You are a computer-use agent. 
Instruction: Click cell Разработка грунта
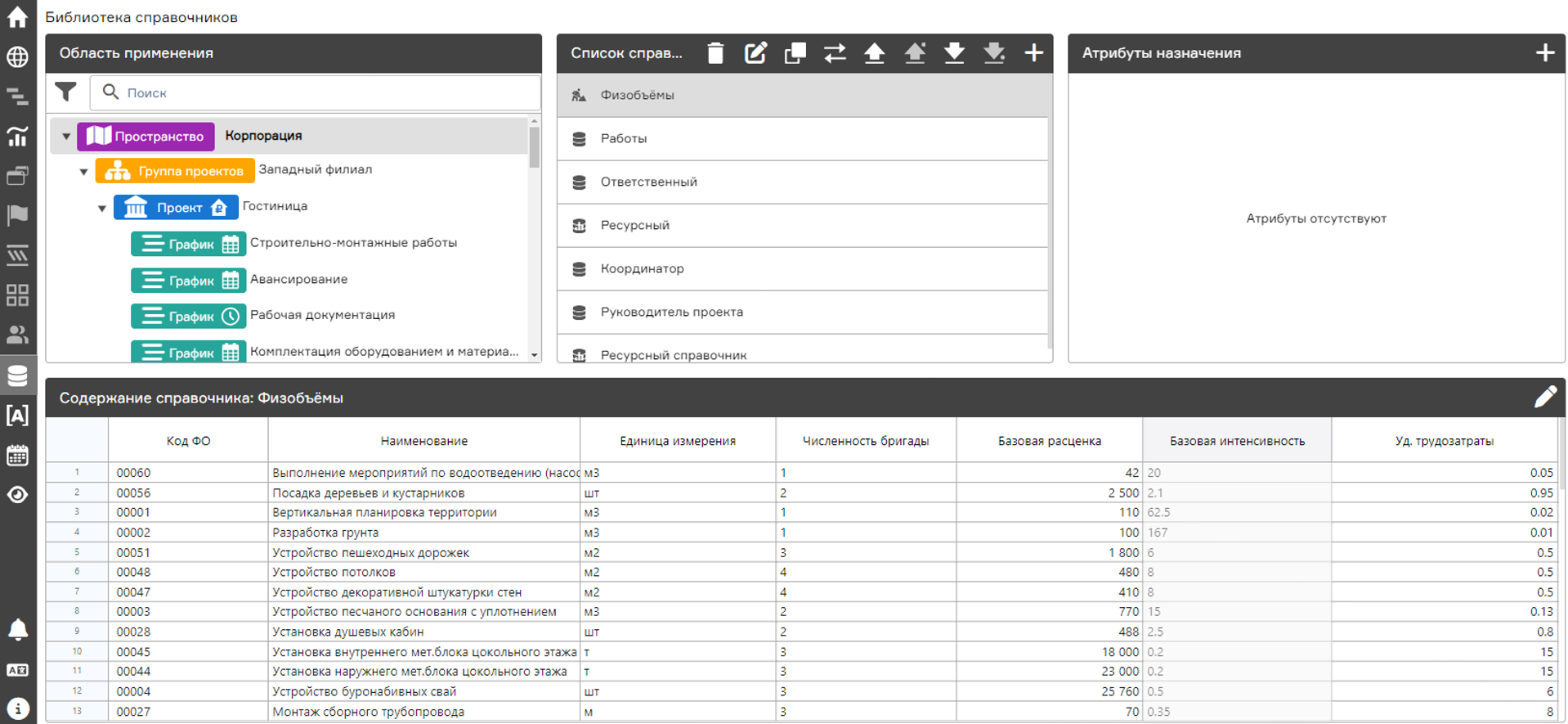(423, 533)
